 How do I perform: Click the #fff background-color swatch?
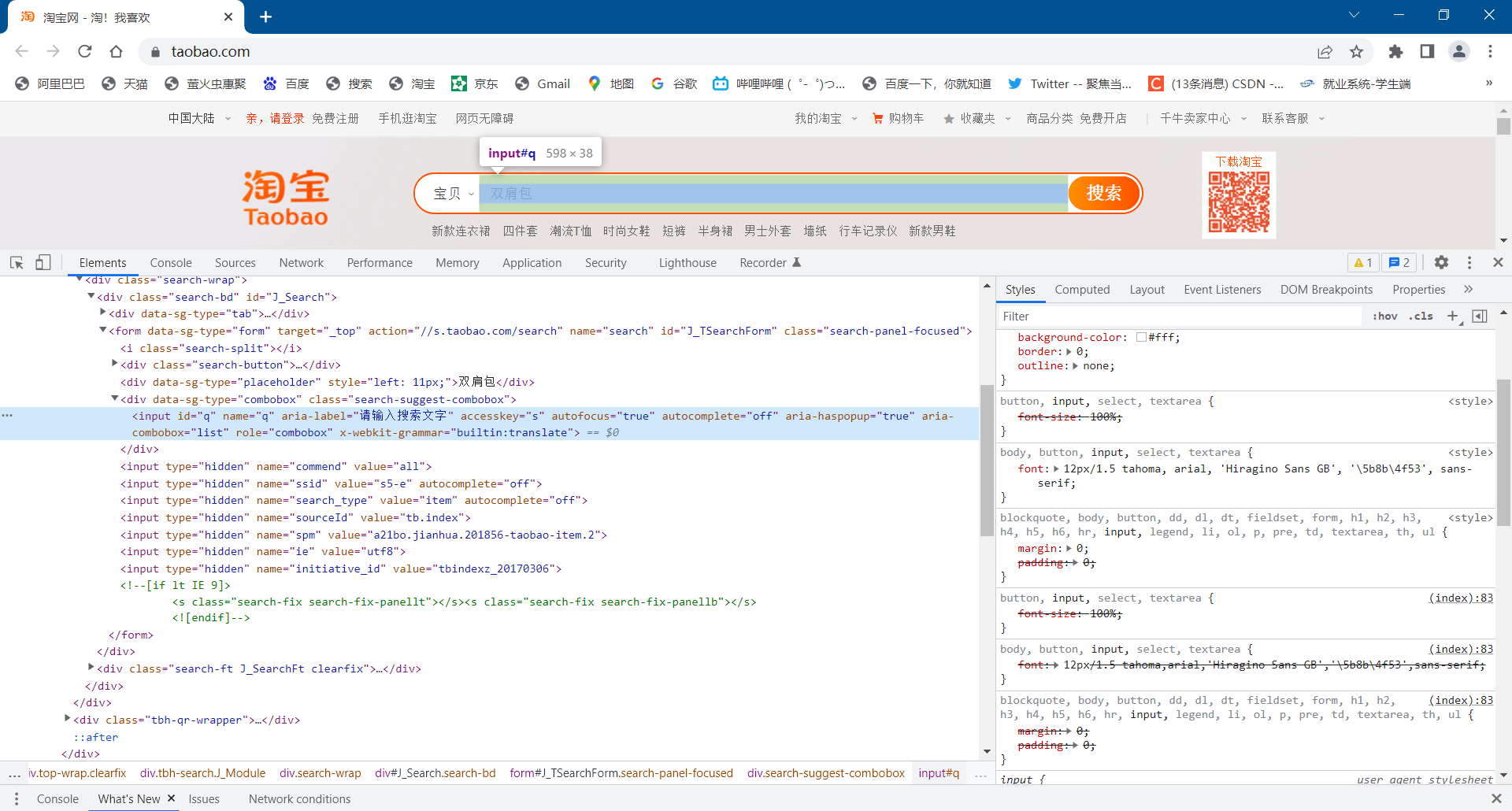click(1141, 337)
